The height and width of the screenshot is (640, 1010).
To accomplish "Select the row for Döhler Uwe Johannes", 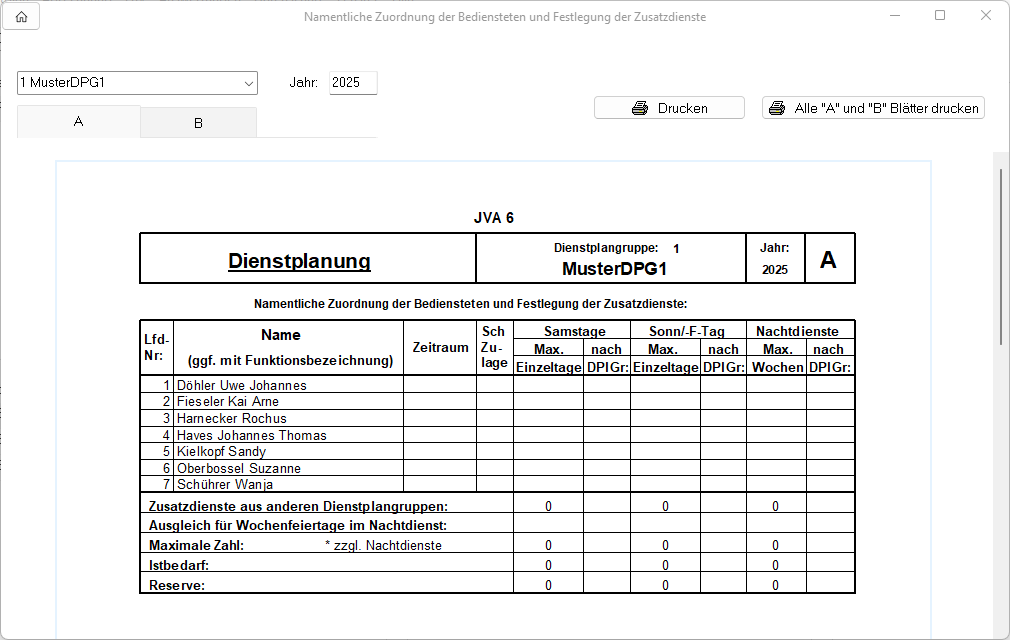I will [241, 385].
